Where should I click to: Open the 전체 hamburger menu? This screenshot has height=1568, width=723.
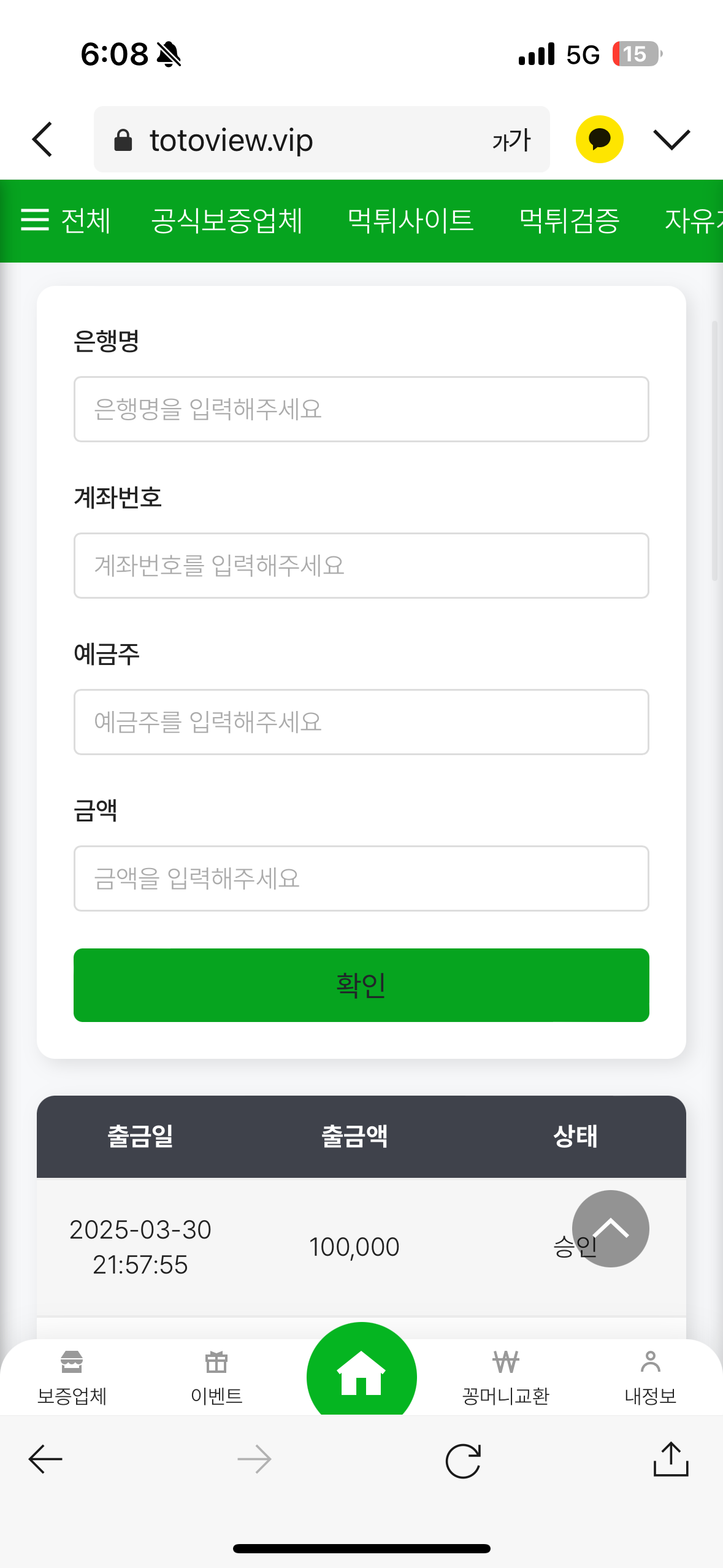pyautogui.click(x=66, y=221)
